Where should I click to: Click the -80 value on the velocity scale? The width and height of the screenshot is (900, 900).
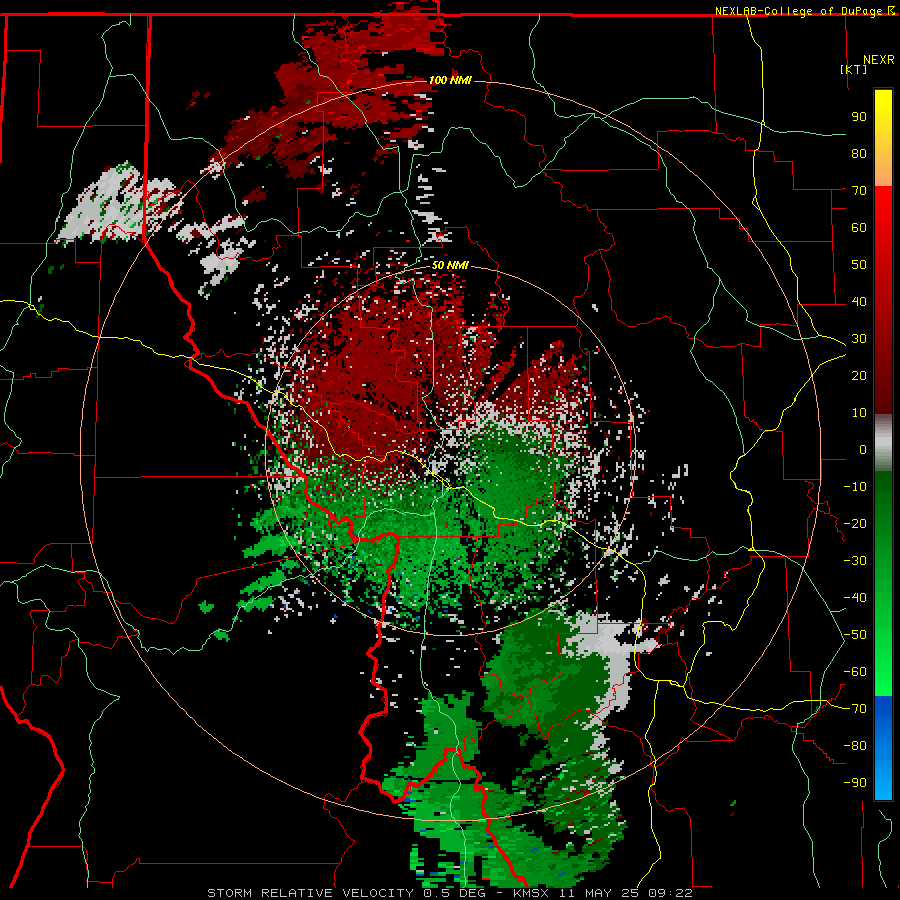(x=855, y=746)
